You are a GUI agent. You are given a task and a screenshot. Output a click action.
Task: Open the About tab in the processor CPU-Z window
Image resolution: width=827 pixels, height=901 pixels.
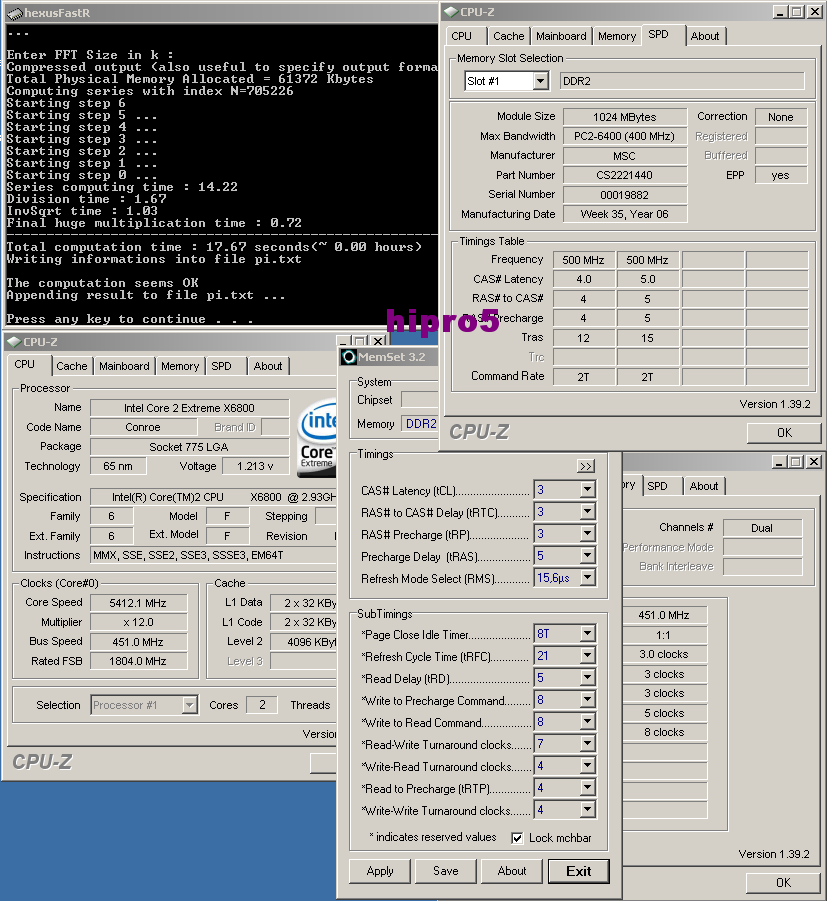(268, 366)
